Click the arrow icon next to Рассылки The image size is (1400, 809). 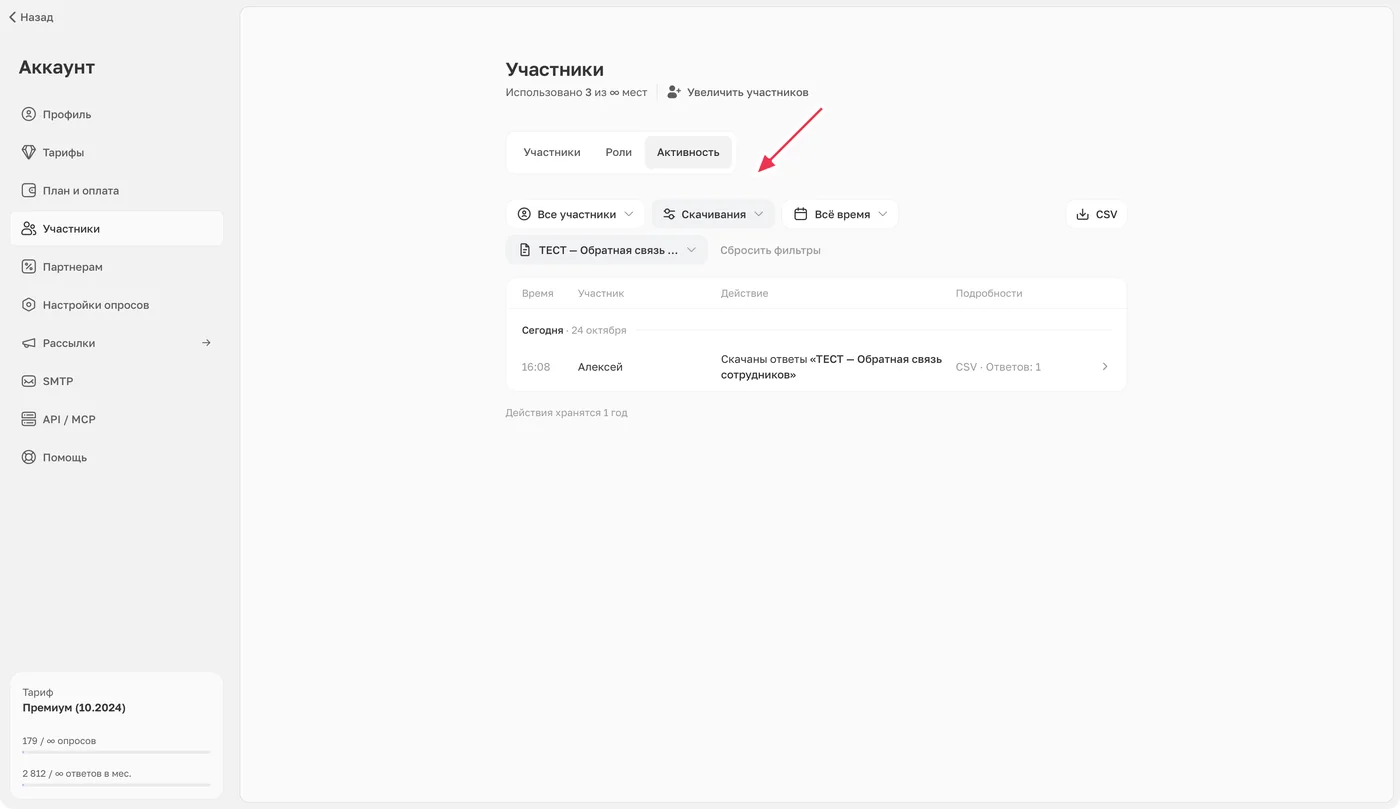[x=206, y=343]
